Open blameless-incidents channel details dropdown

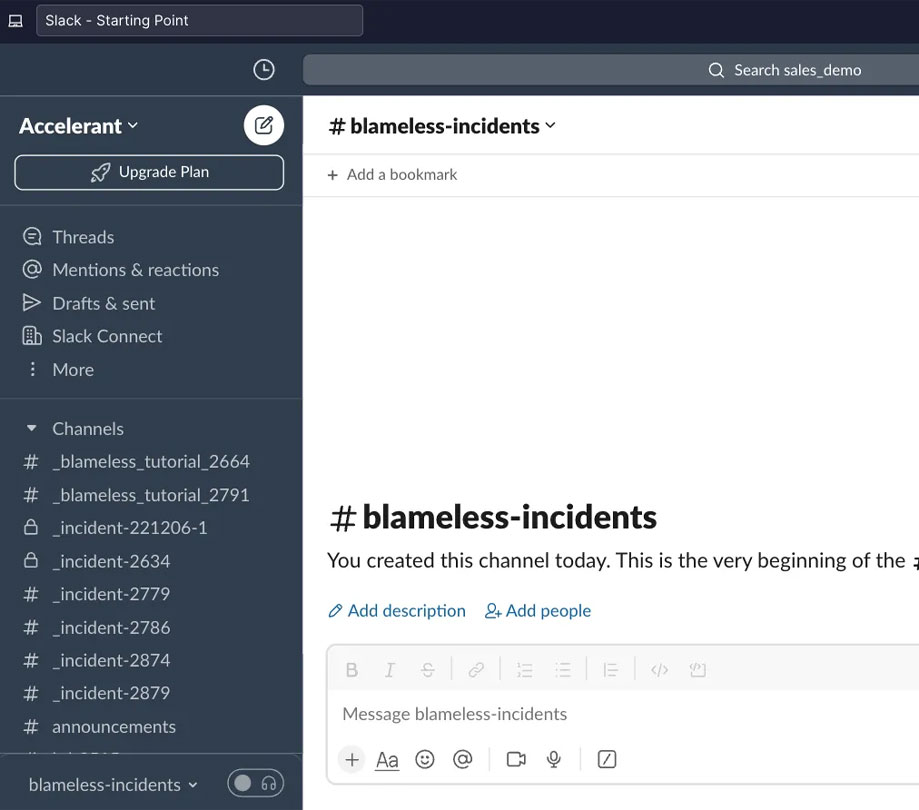coord(442,126)
